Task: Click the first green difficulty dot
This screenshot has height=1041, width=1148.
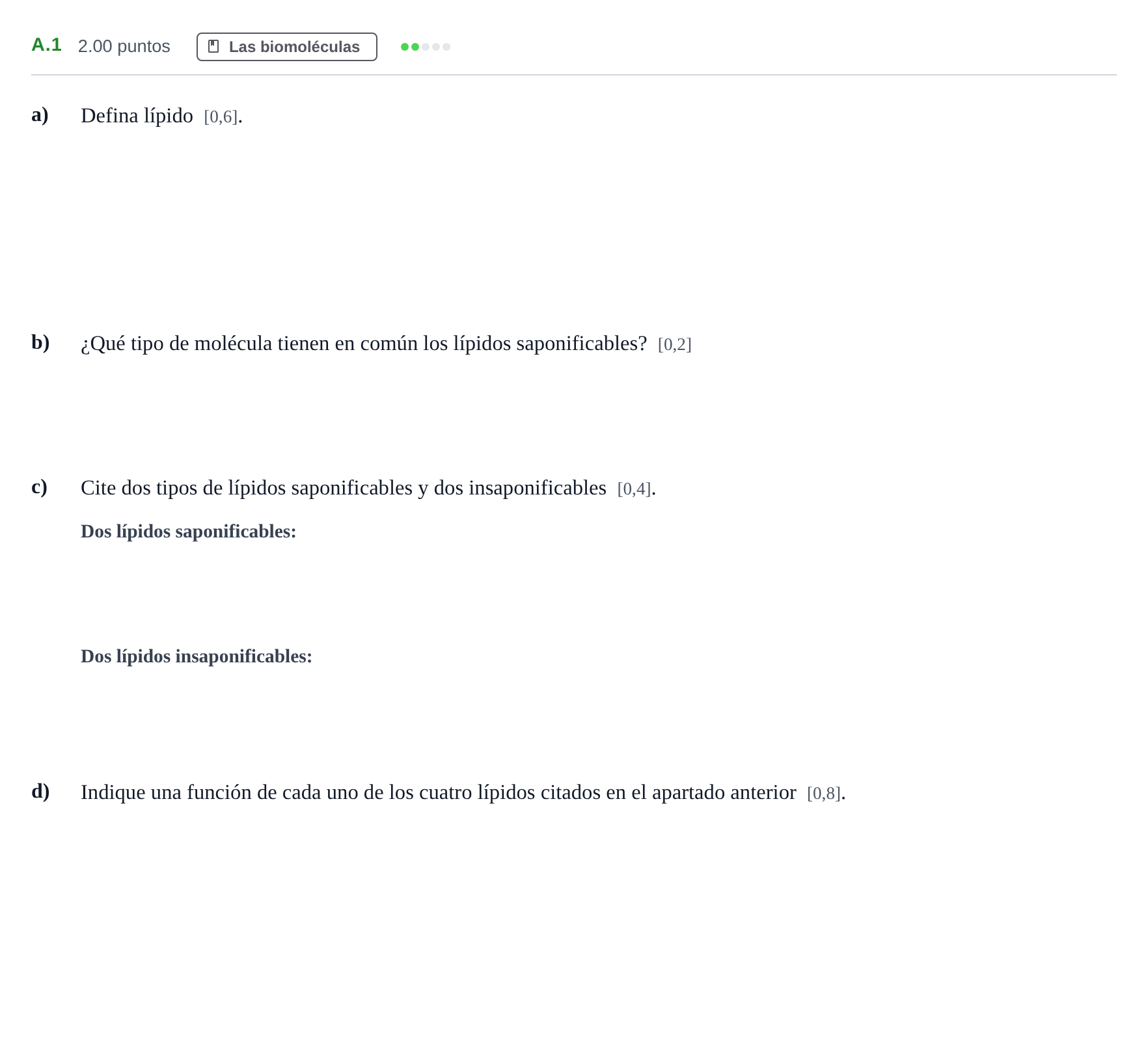Action: coord(405,47)
